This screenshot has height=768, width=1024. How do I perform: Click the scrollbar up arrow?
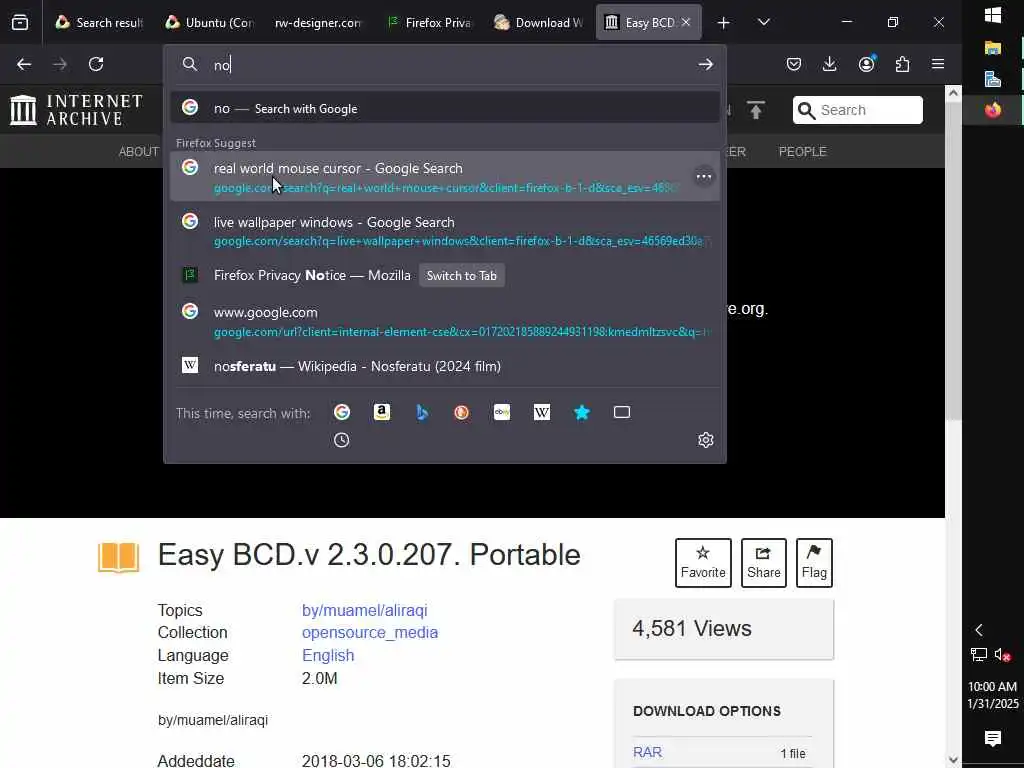pos(953,93)
